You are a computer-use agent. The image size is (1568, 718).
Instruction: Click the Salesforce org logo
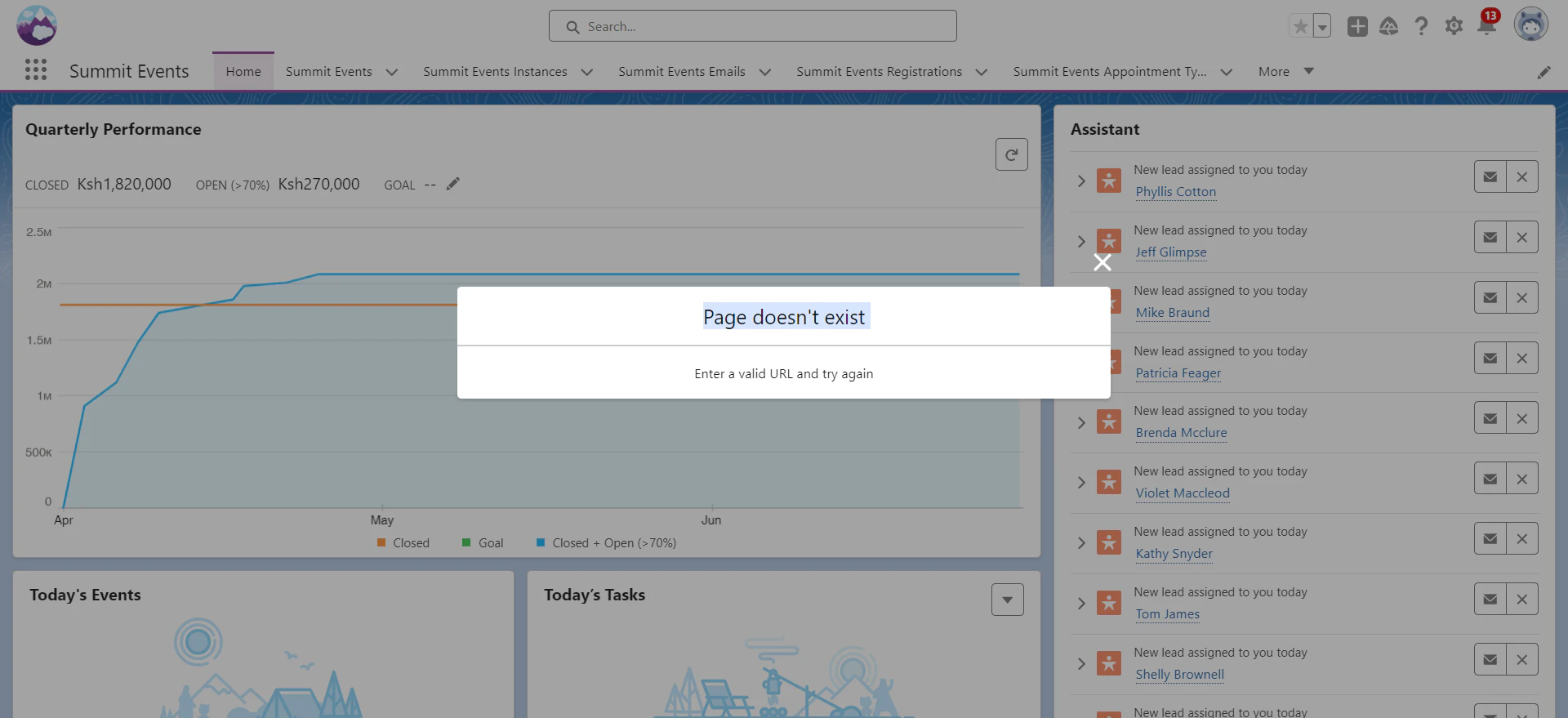click(37, 25)
